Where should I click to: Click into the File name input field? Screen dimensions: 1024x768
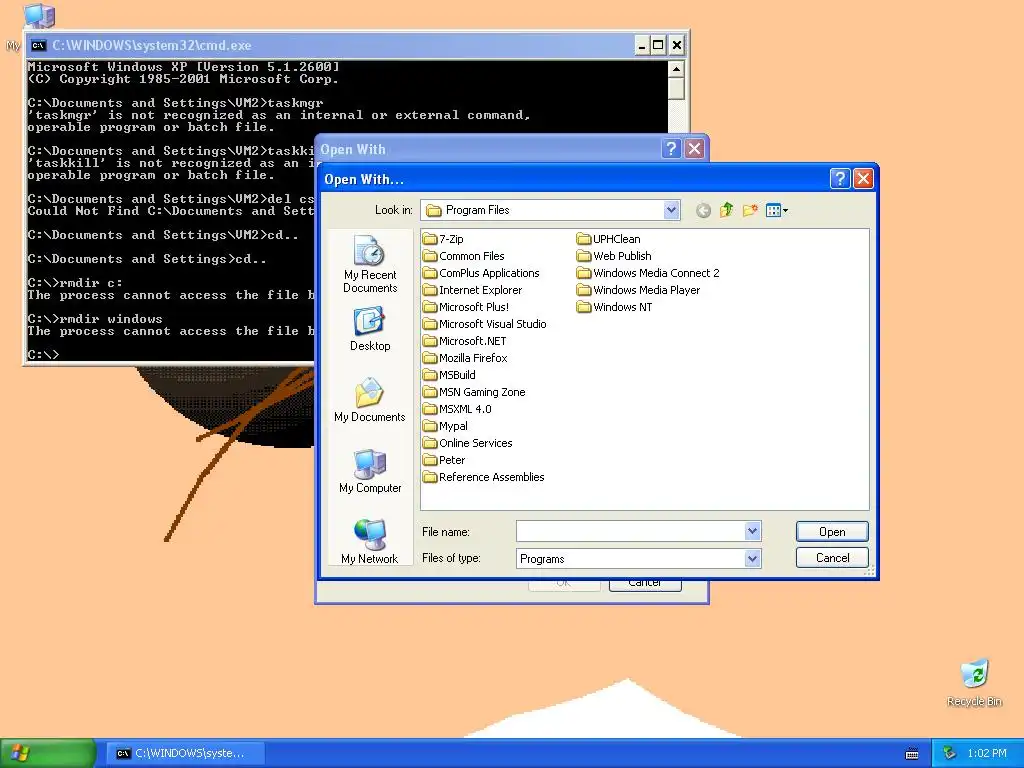pos(630,531)
